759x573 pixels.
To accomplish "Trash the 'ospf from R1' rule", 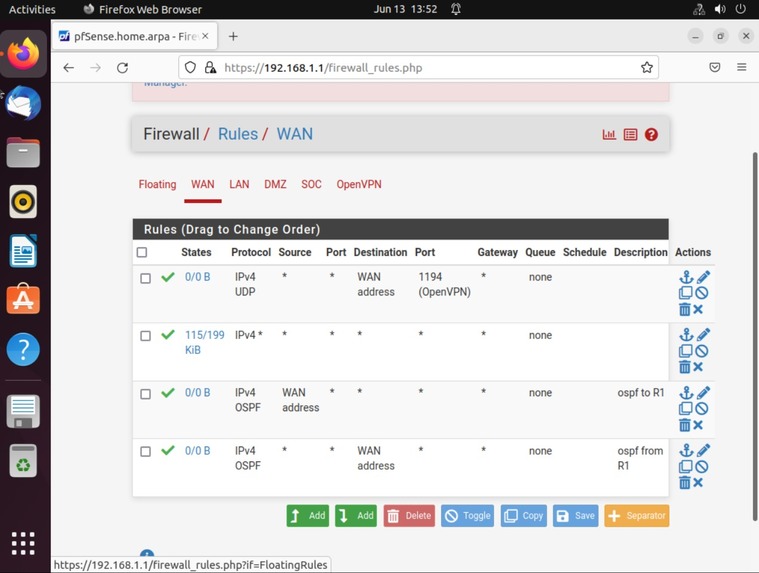I will (x=684, y=483).
